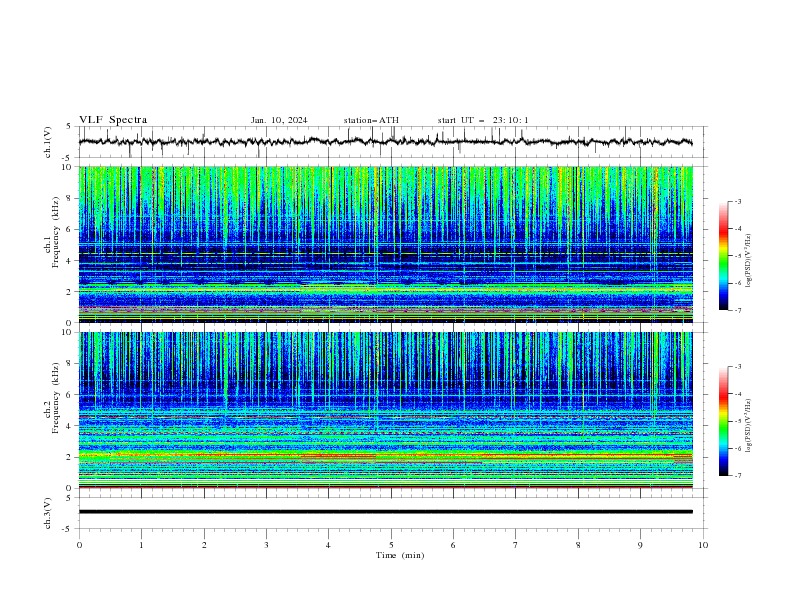
Task: Click the time axis tick label "9"
Action: 640,545
